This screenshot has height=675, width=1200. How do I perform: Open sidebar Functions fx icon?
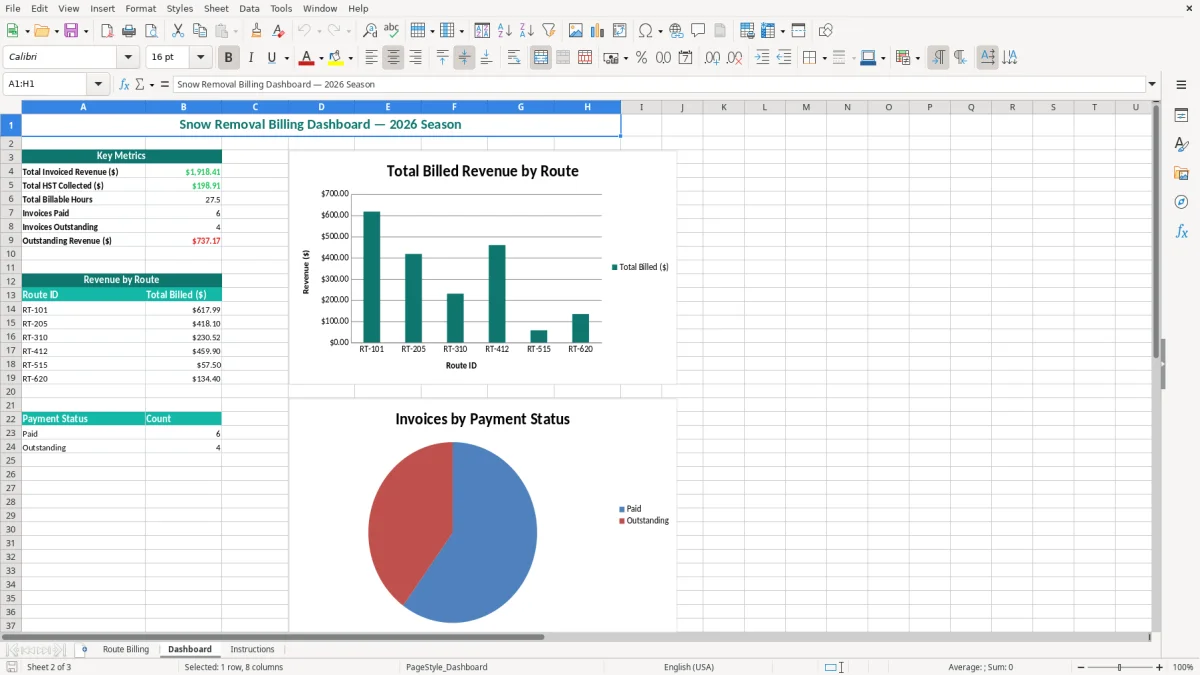(1181, 231)
